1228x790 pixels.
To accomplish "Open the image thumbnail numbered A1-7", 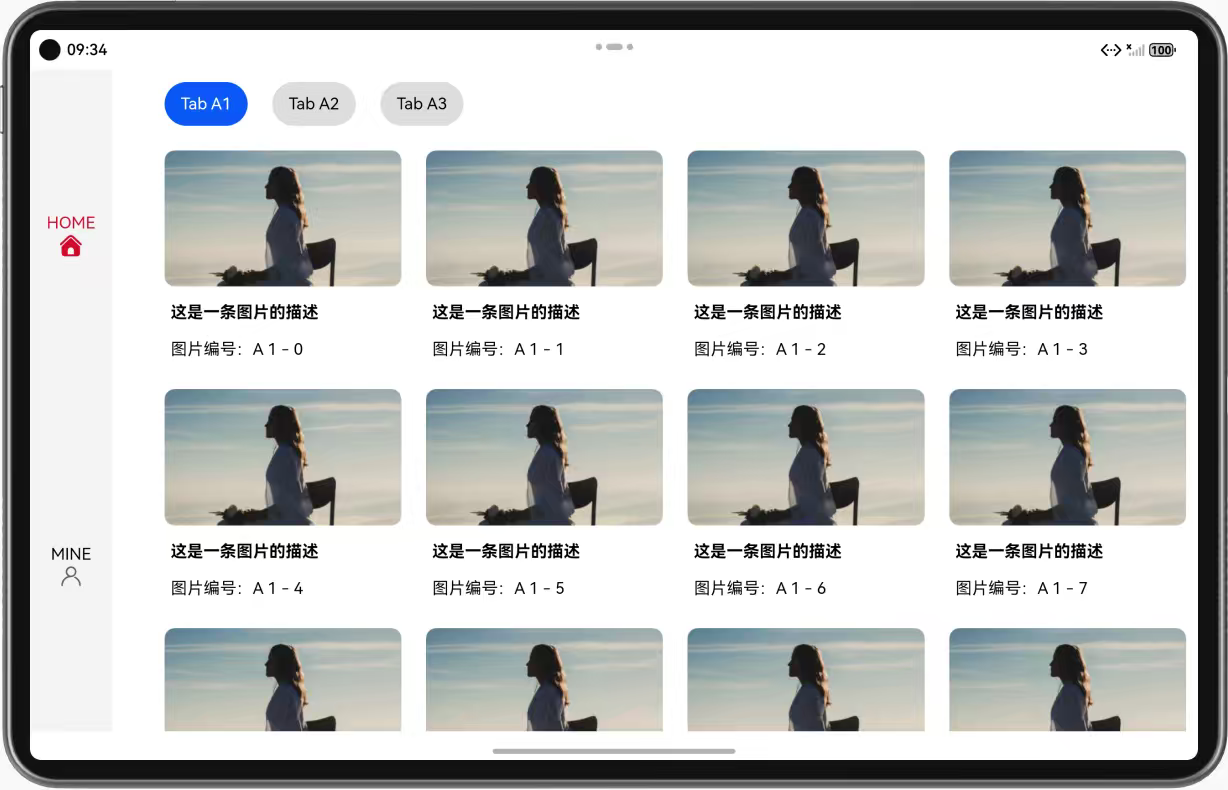I will click(1068, 458).
